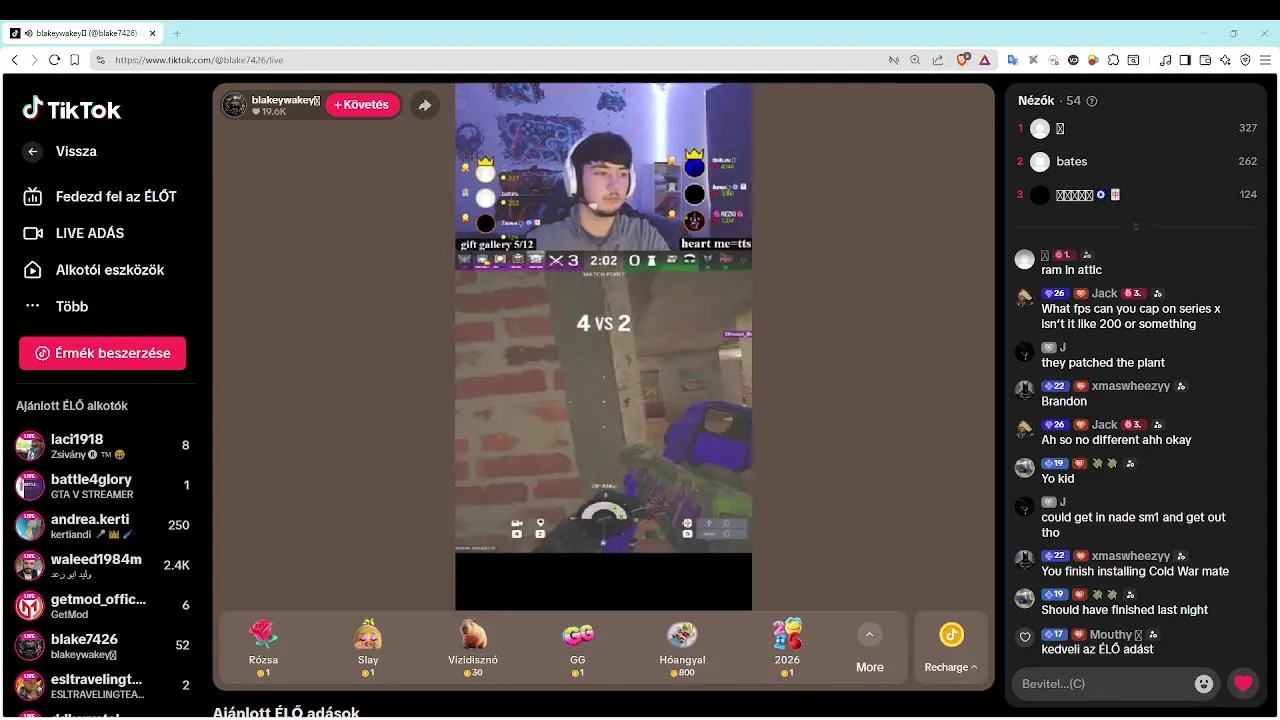Click the Követés follow button
The image size is (1280, 720).
(x=362, y=105)
